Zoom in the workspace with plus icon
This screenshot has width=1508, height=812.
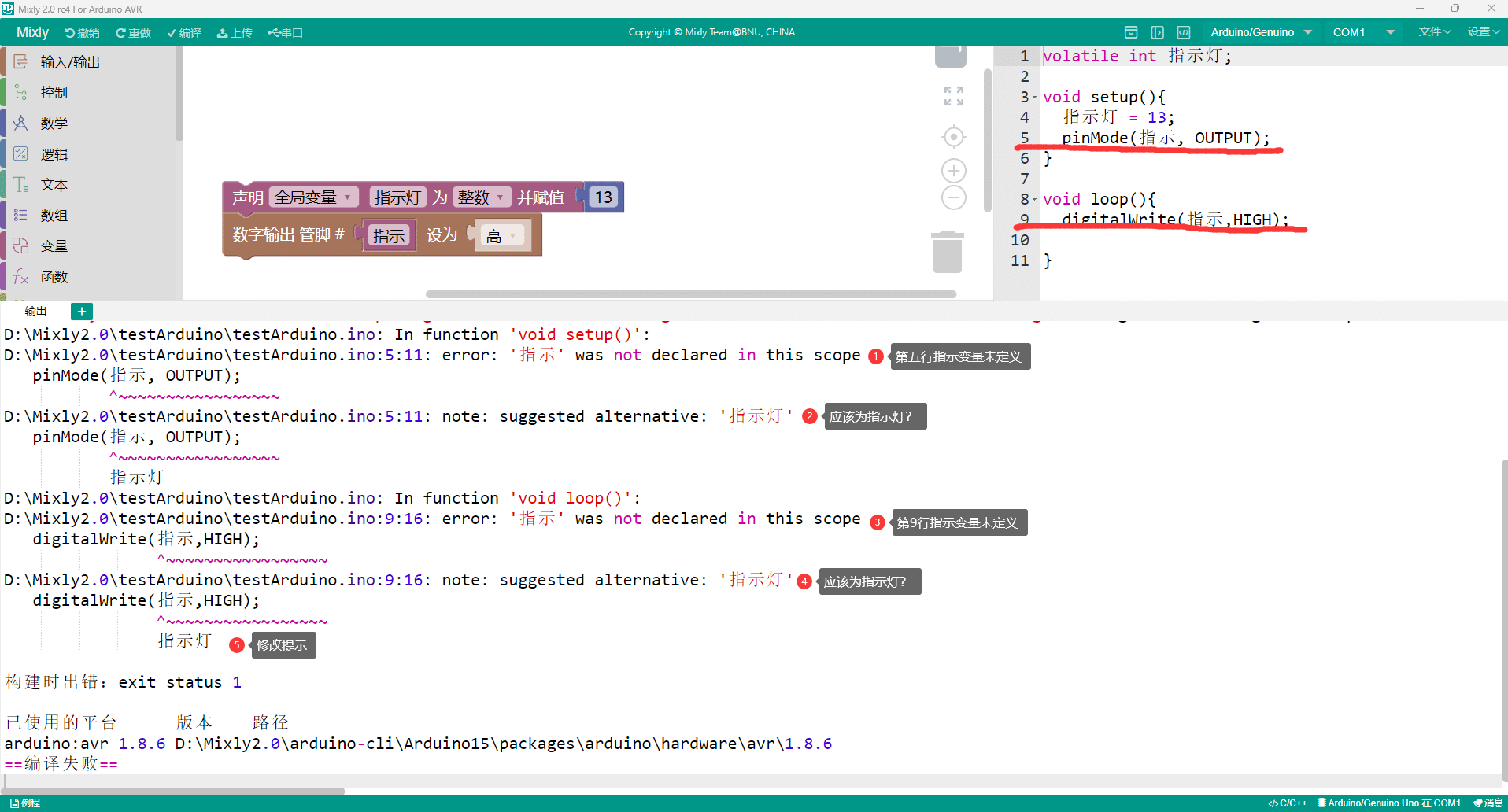[954, 171]
